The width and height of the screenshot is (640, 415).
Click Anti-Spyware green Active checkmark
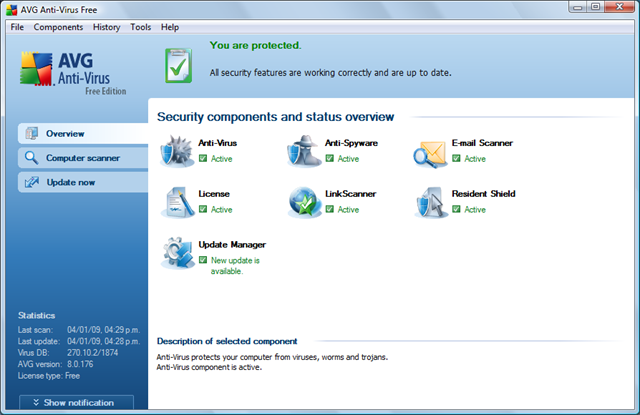[x=330, y=158]
